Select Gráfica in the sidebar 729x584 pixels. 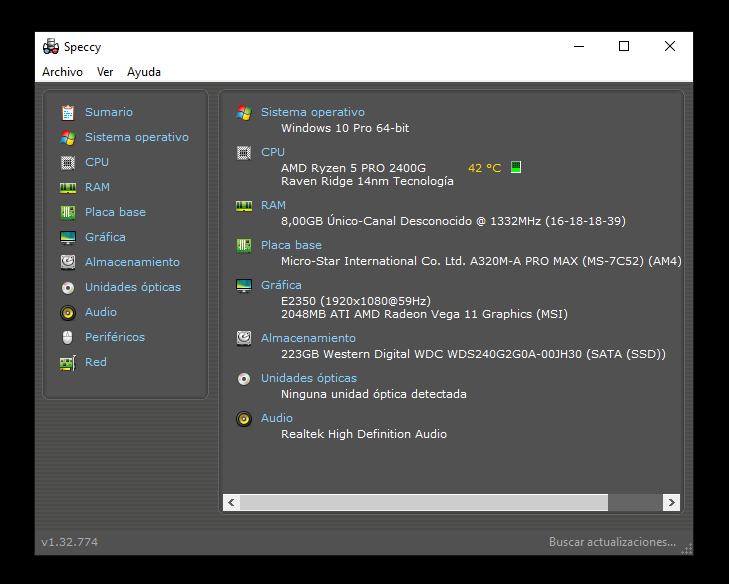pyautogui.click(x=105, y=237)
